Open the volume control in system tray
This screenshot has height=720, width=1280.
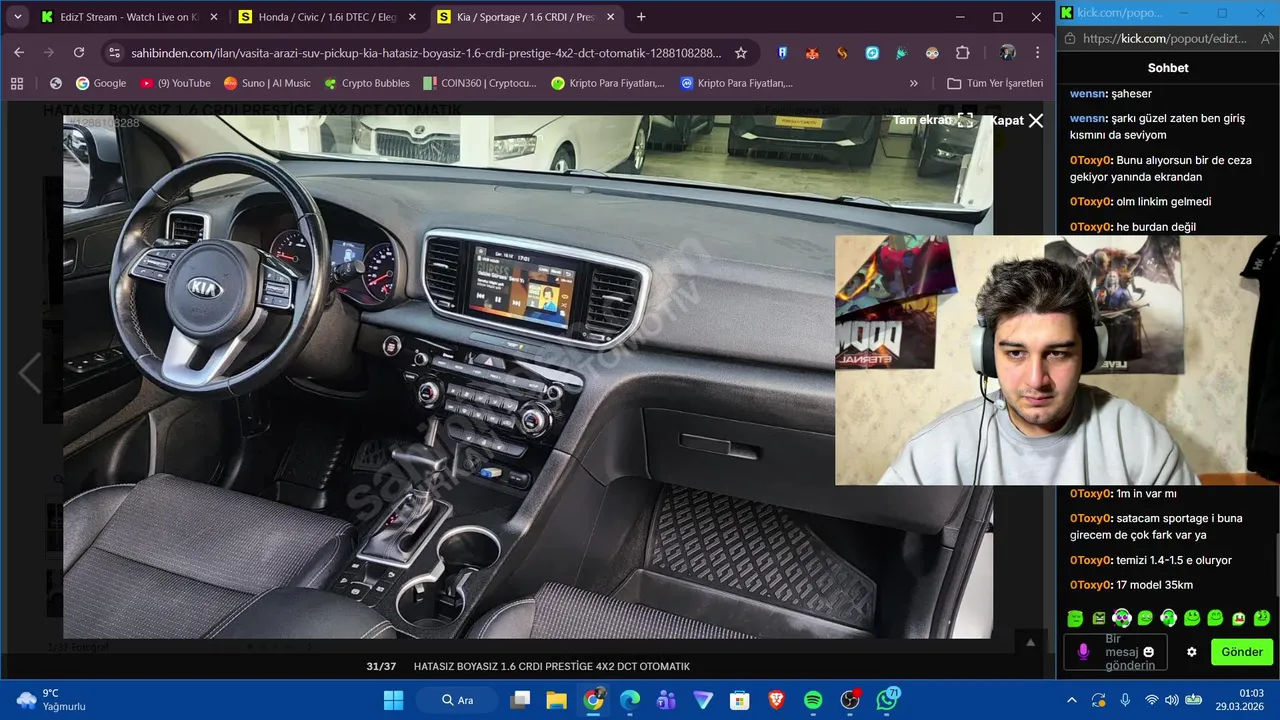pyautogui.click(x=1173, y=700)
